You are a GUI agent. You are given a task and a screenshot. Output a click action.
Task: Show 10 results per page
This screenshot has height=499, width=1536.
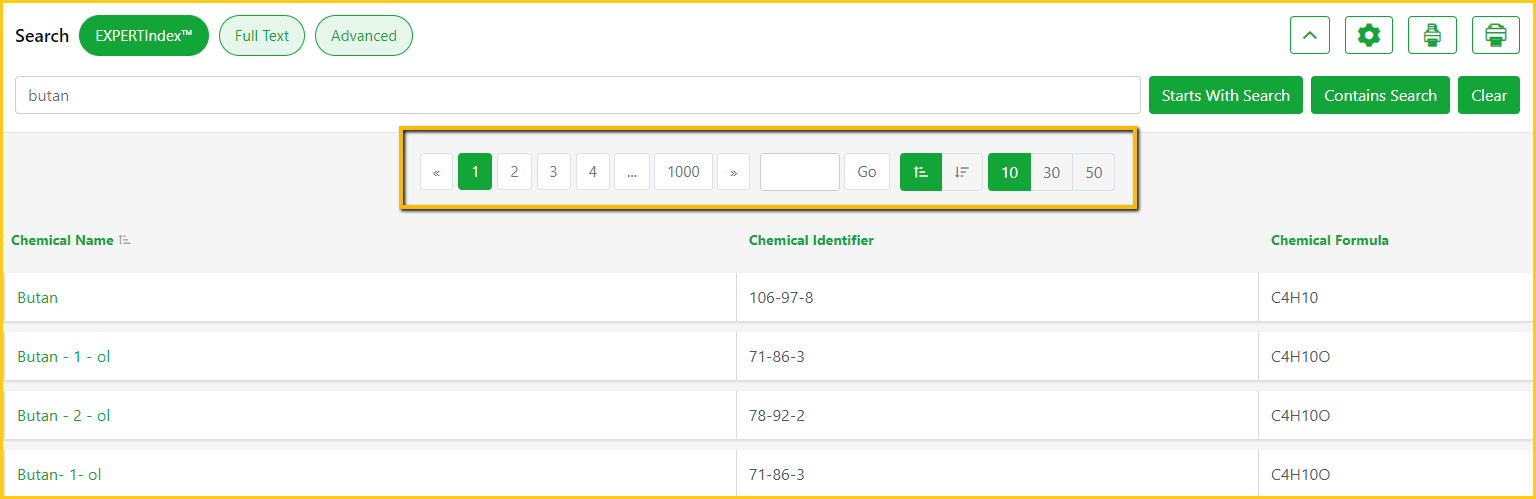[1009, 172]
